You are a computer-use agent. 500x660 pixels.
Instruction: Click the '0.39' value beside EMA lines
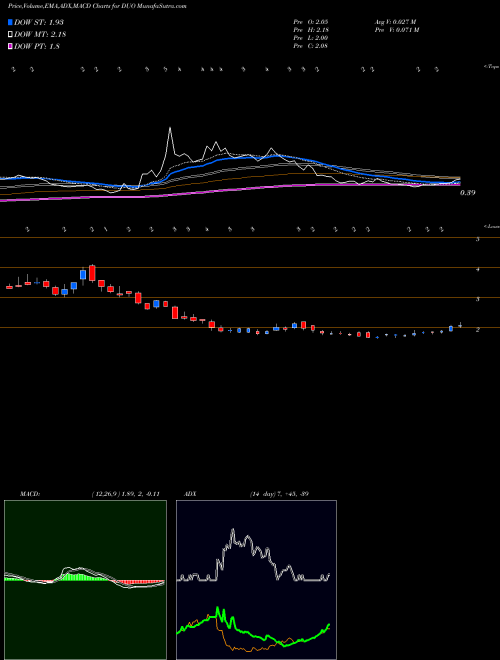point(467,193)
